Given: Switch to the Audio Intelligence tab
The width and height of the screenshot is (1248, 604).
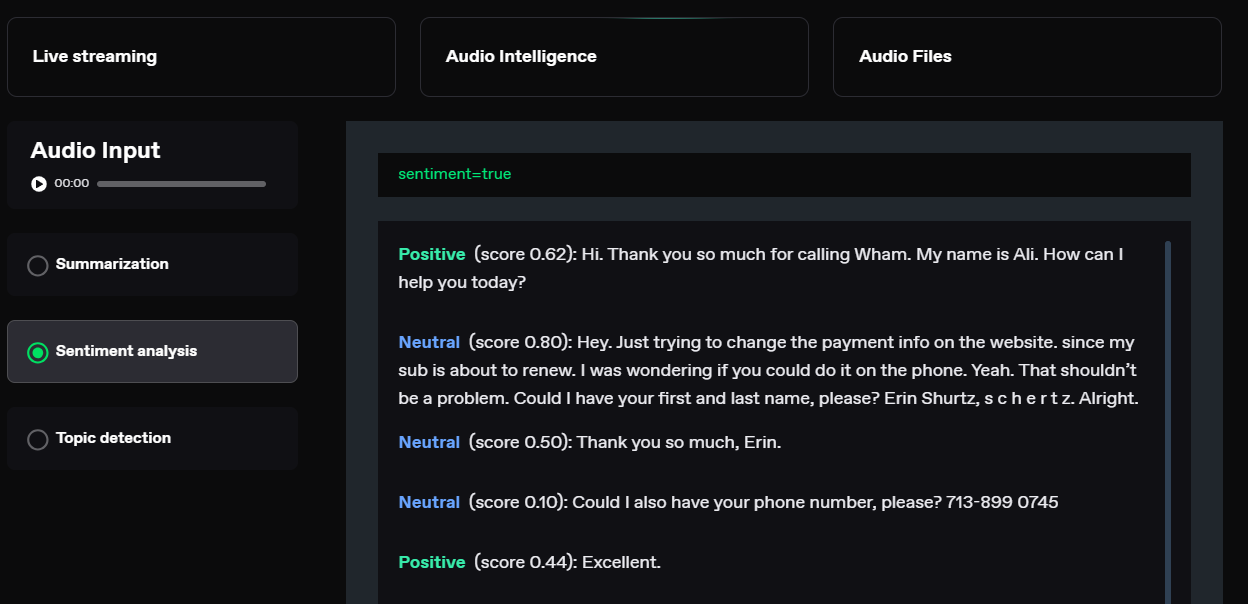Looking at the screenshot, I should tap(614, 57).
